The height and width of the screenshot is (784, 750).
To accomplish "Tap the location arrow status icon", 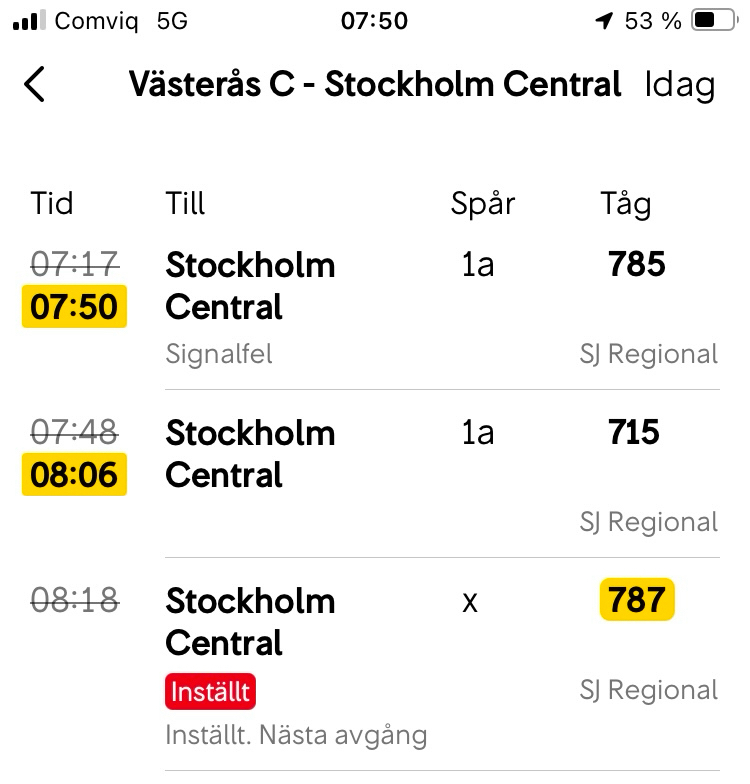I will [x=603, y=21].
